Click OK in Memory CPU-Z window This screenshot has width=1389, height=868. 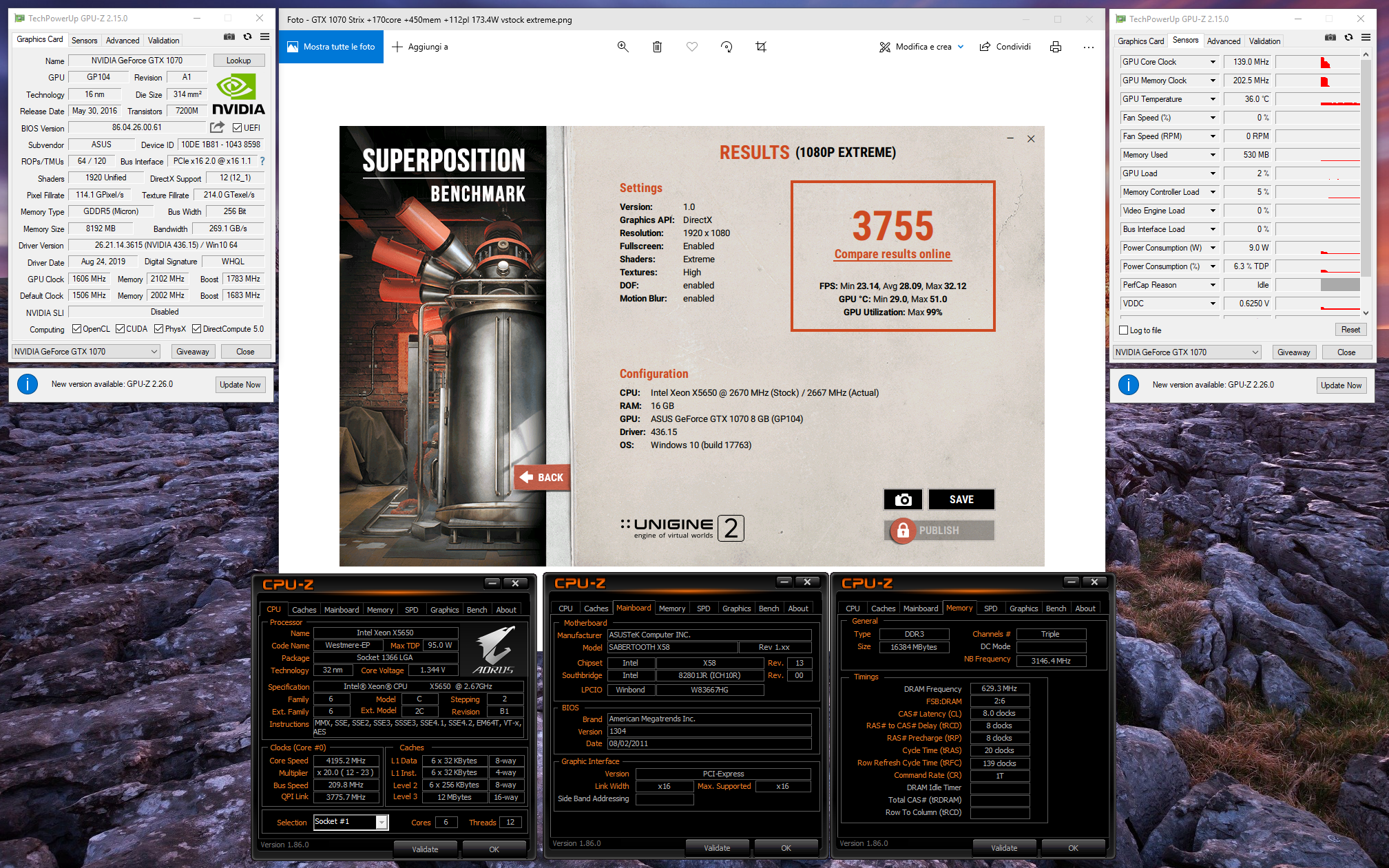click(x=1073, y=848)
